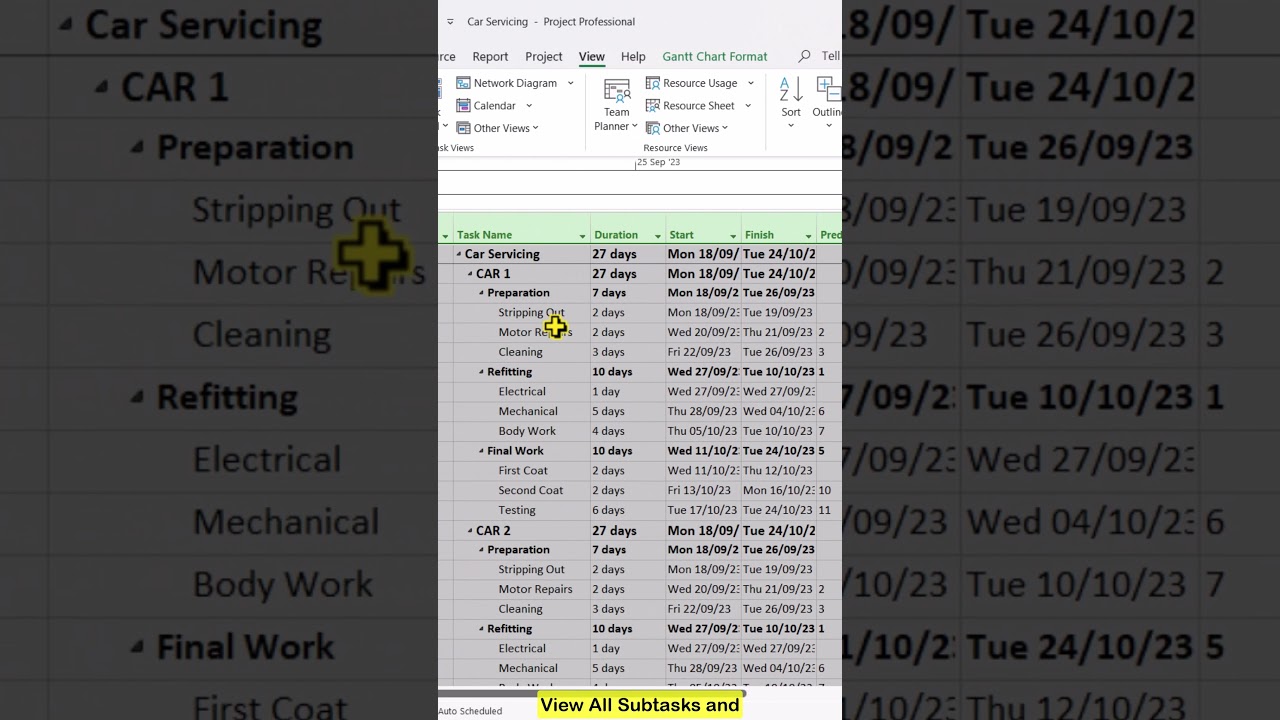The height and width of the screenshot is (720, 1280).
Task: Switch to the Project tab
Action: [x=544, y=57]
